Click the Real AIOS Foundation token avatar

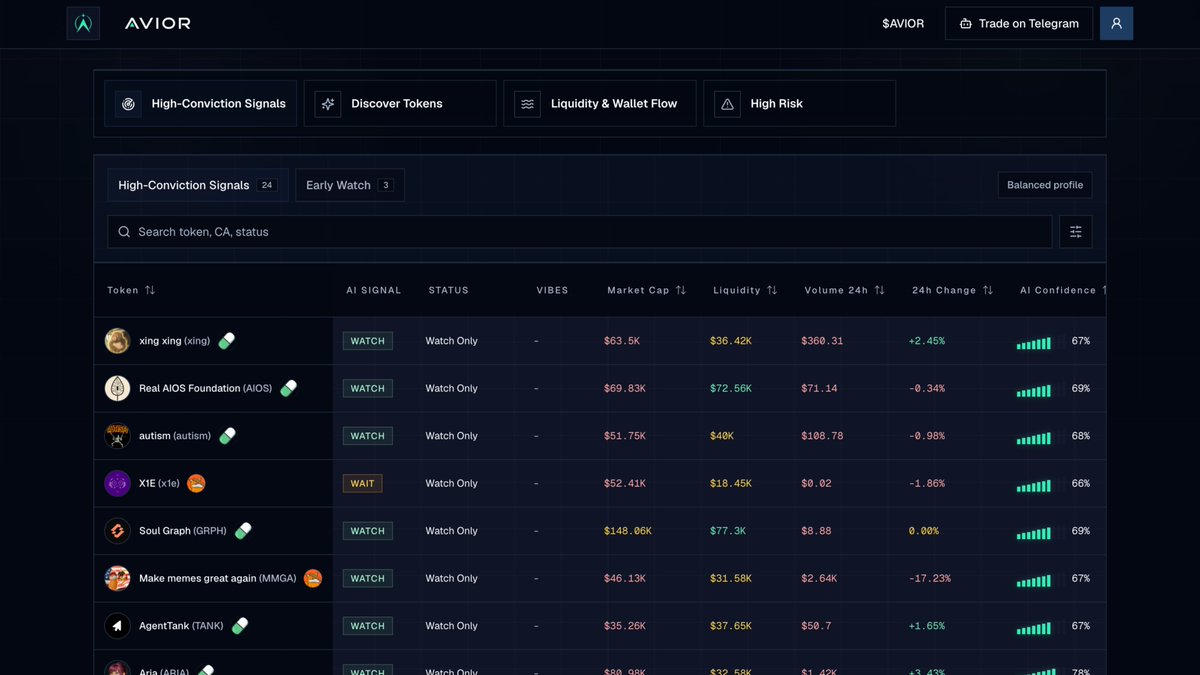117,388
